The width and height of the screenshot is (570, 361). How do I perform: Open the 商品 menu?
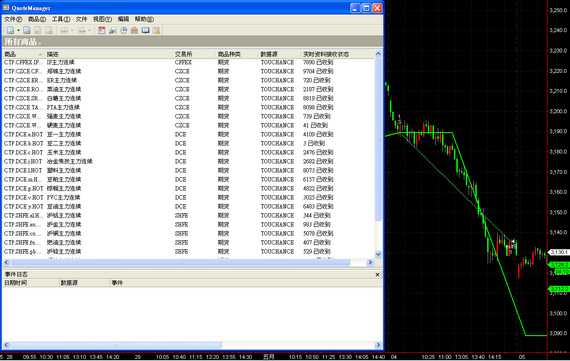coord(37,19)
